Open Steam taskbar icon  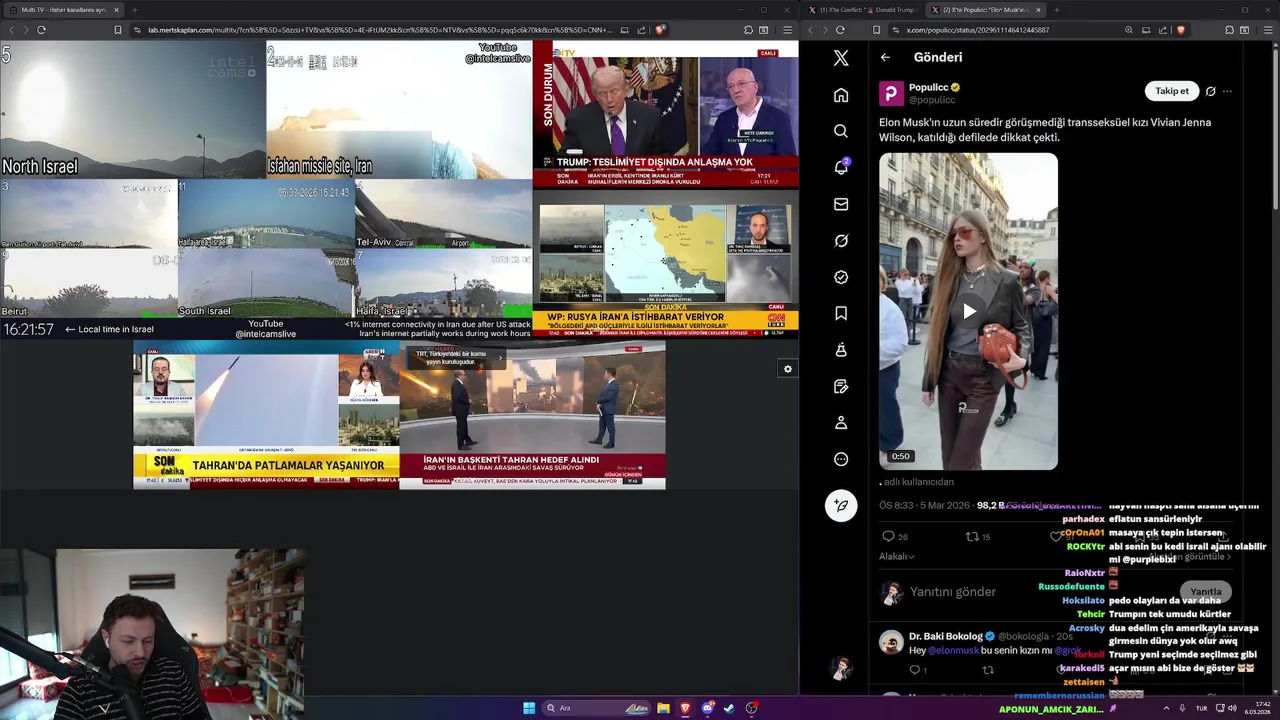(x=729, y=708)
